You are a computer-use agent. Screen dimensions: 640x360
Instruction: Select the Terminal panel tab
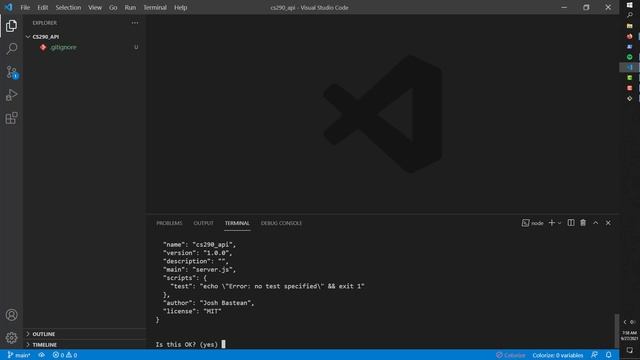point(237,223)
